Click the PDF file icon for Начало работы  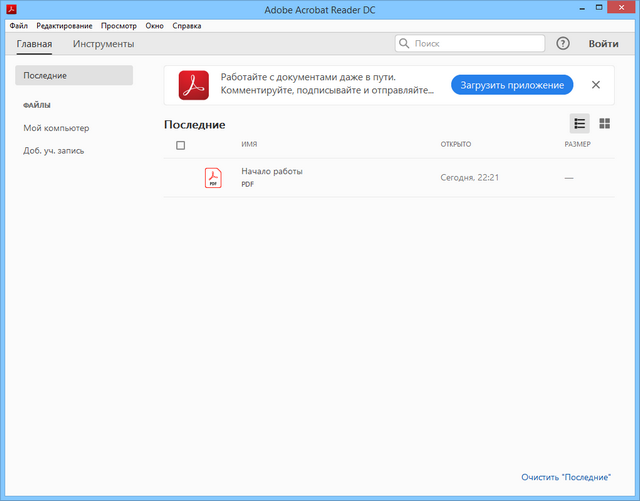coord(213,177)
